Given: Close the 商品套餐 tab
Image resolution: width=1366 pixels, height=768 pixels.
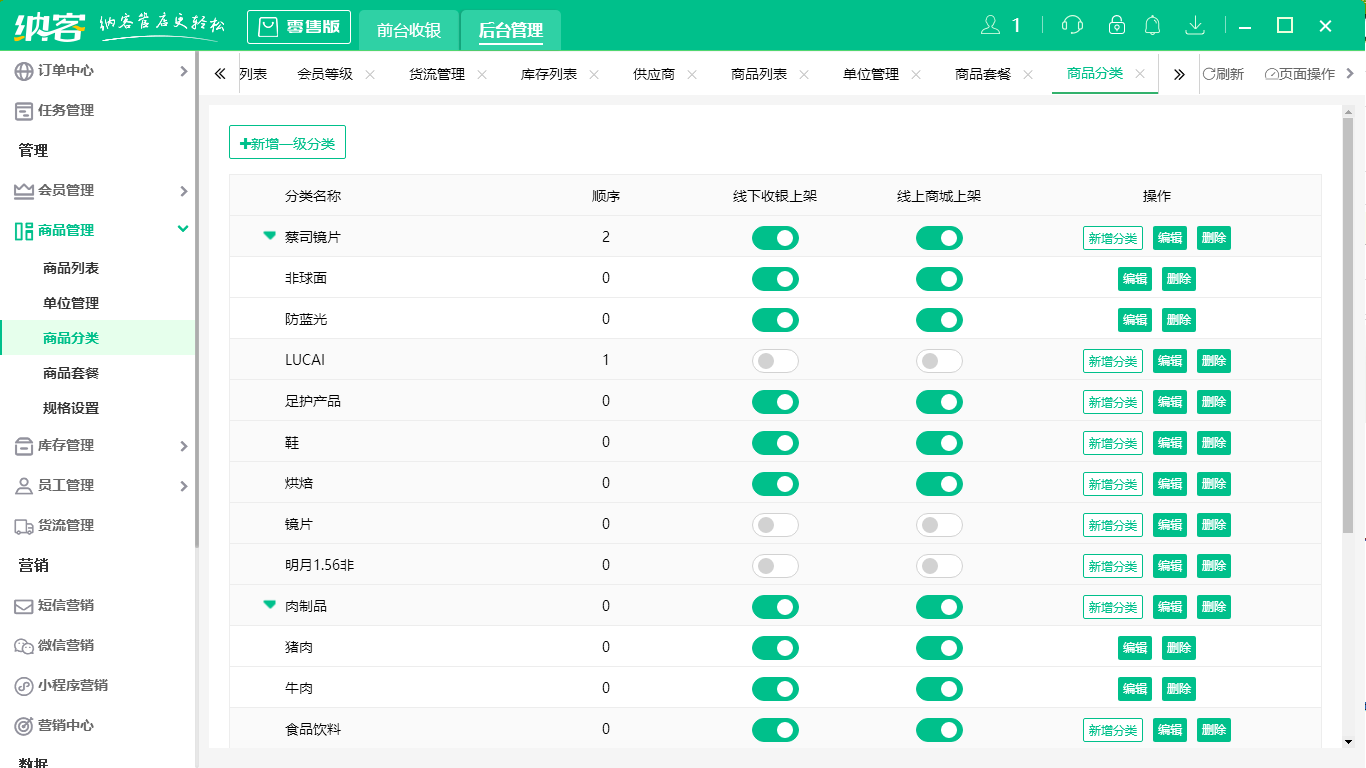Looking at the screenshot, I should point(1028,75).
